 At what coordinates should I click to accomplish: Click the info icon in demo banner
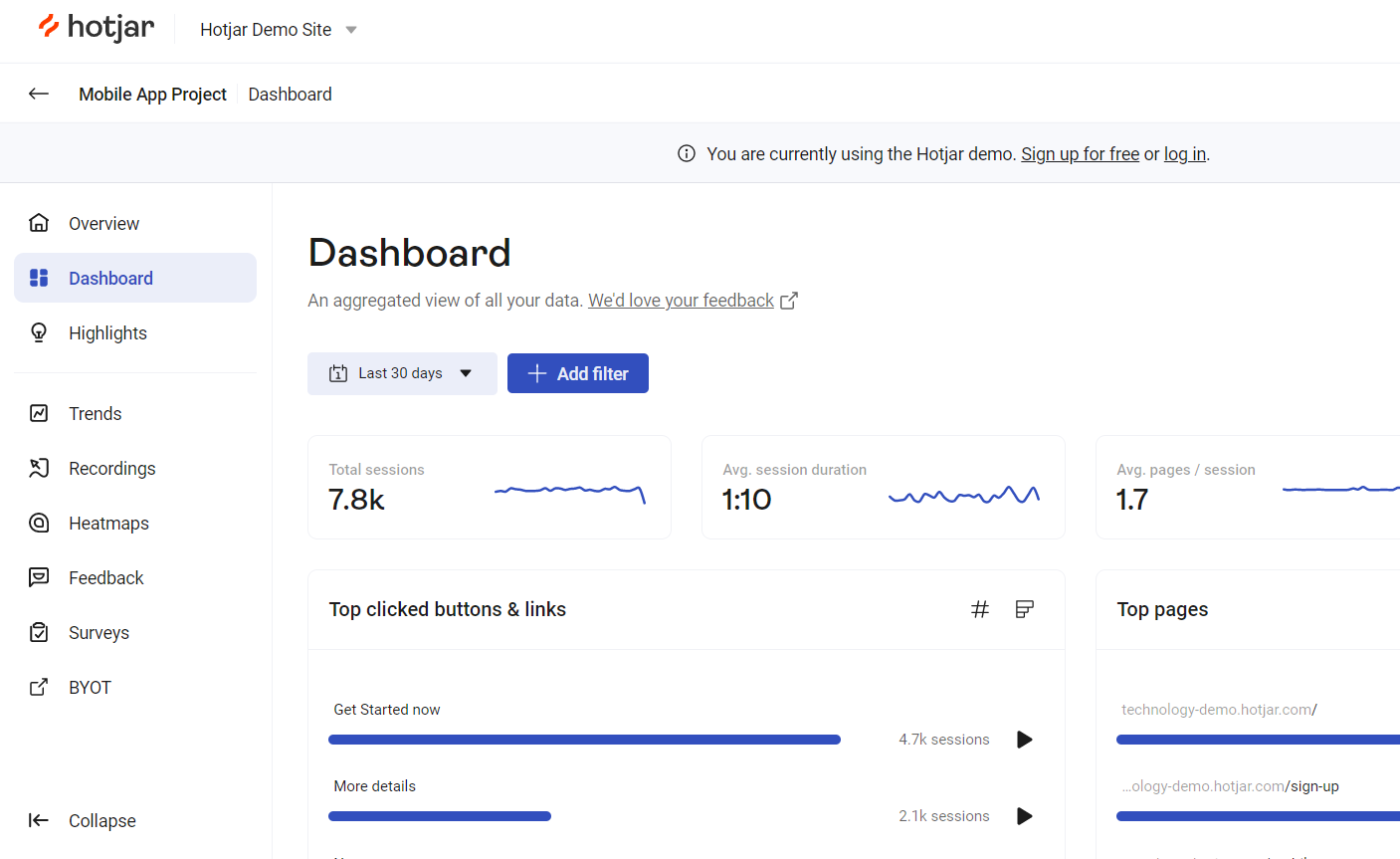pos(687,153)
